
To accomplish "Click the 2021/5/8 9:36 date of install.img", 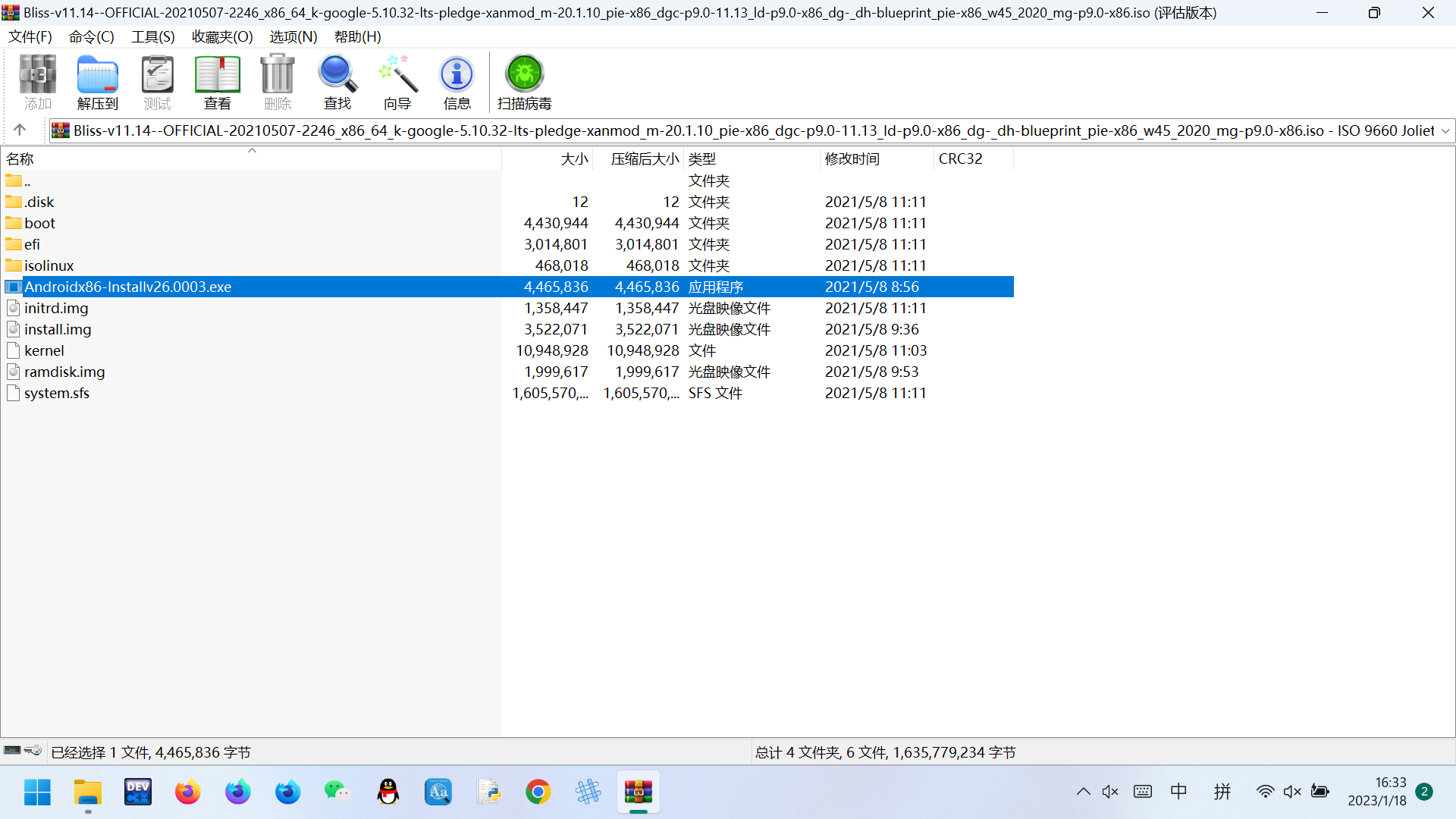I will click(x=872, y=329).
